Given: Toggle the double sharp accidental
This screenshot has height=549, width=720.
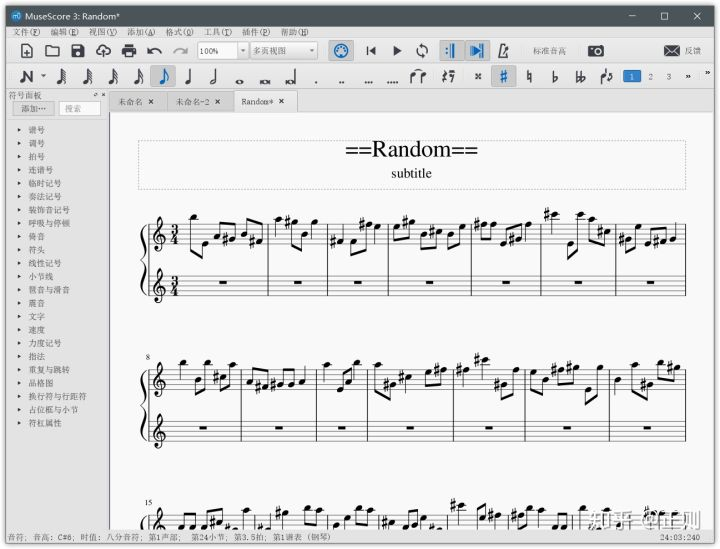Looking at the screenshot, I should pos(478,77).
